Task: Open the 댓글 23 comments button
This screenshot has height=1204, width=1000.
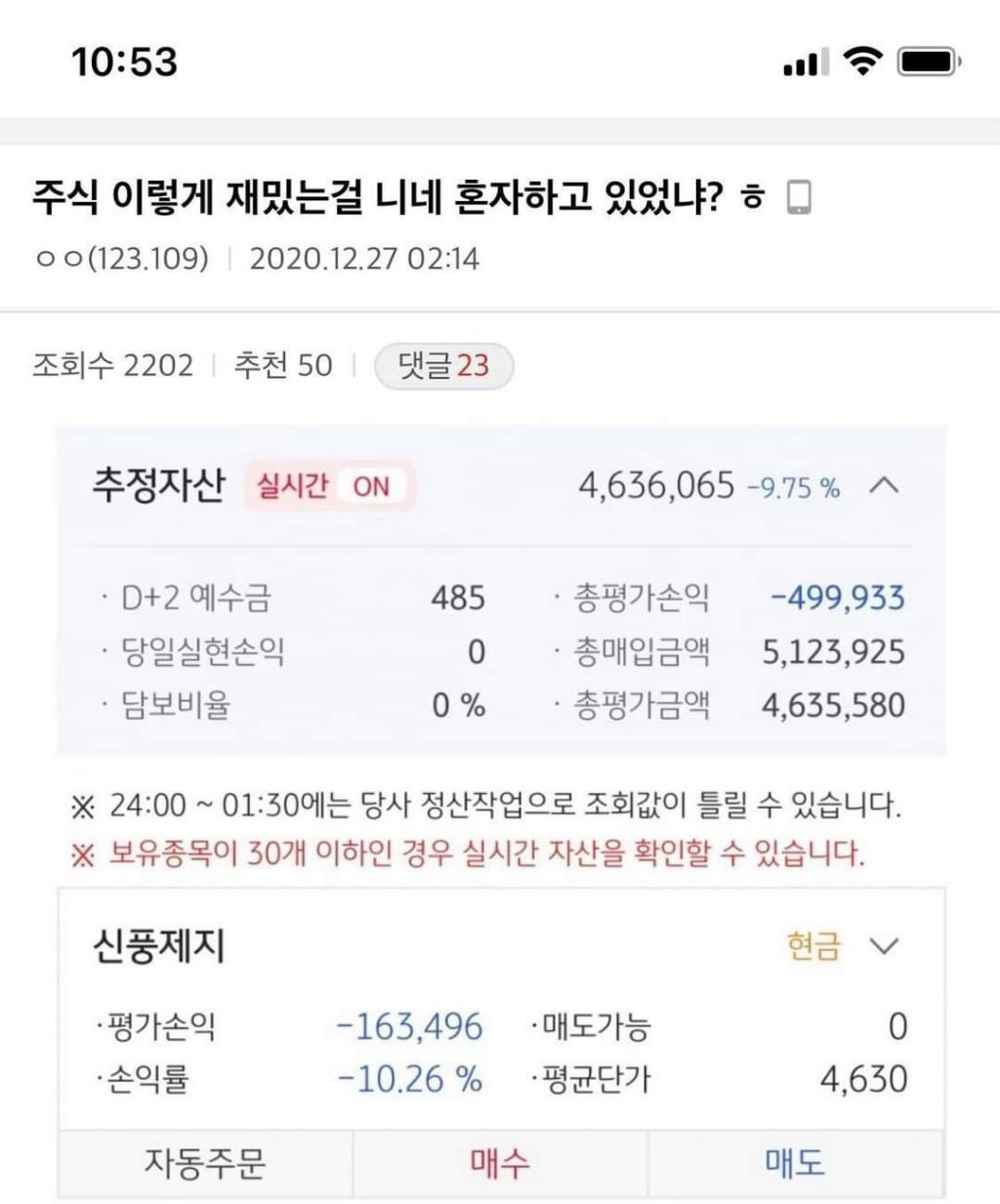Action: point(444,366)
